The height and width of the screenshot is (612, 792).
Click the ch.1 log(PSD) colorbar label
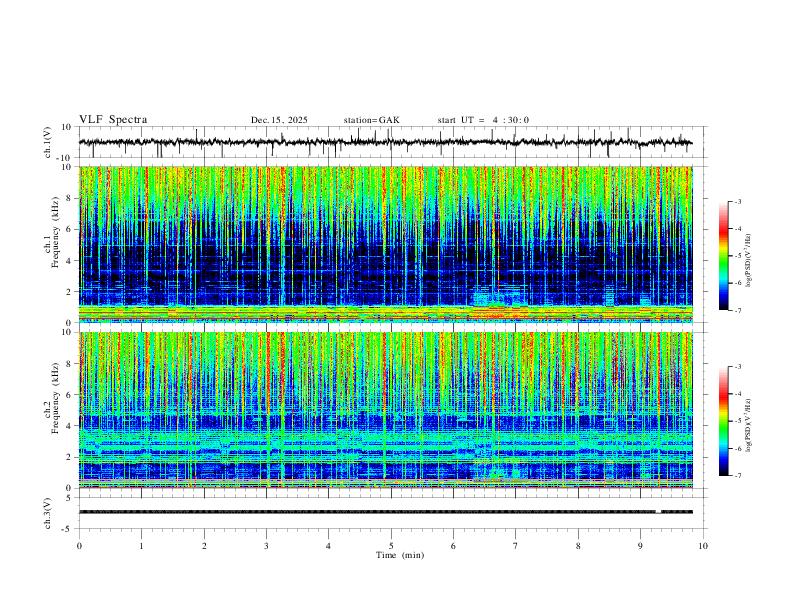[749, 261]
